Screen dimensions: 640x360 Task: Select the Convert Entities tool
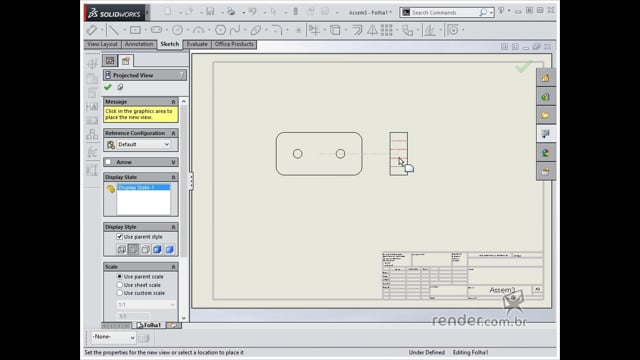335,30
